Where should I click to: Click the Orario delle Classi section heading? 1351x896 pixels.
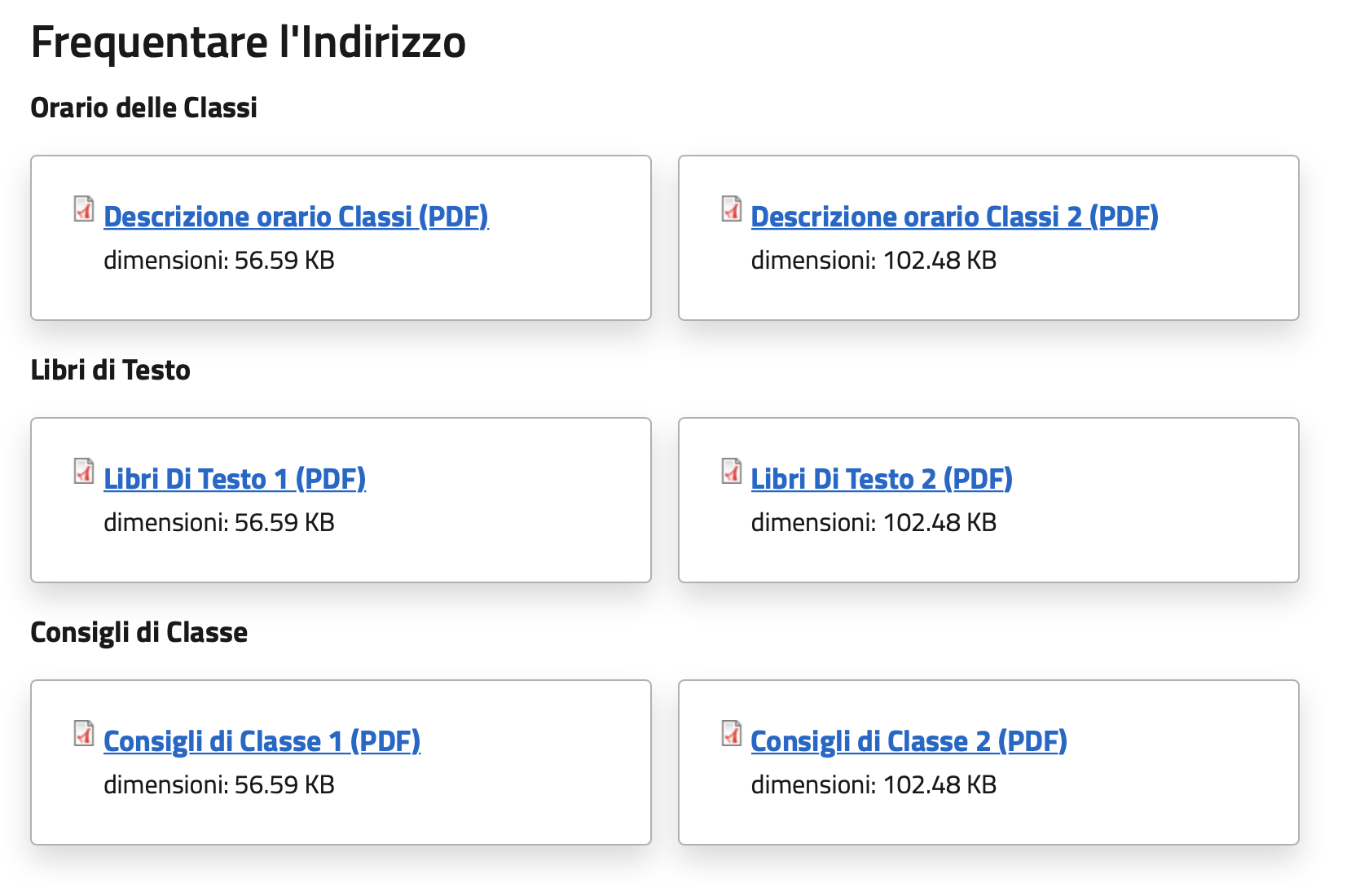coord(143,108)
